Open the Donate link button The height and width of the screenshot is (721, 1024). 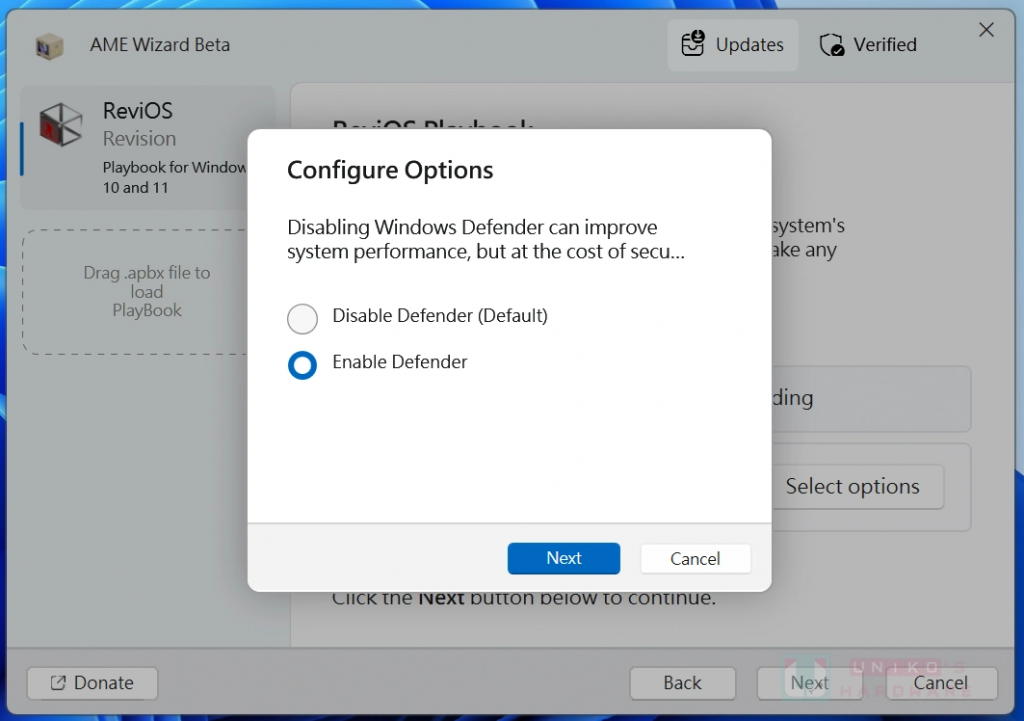point(92,683)
